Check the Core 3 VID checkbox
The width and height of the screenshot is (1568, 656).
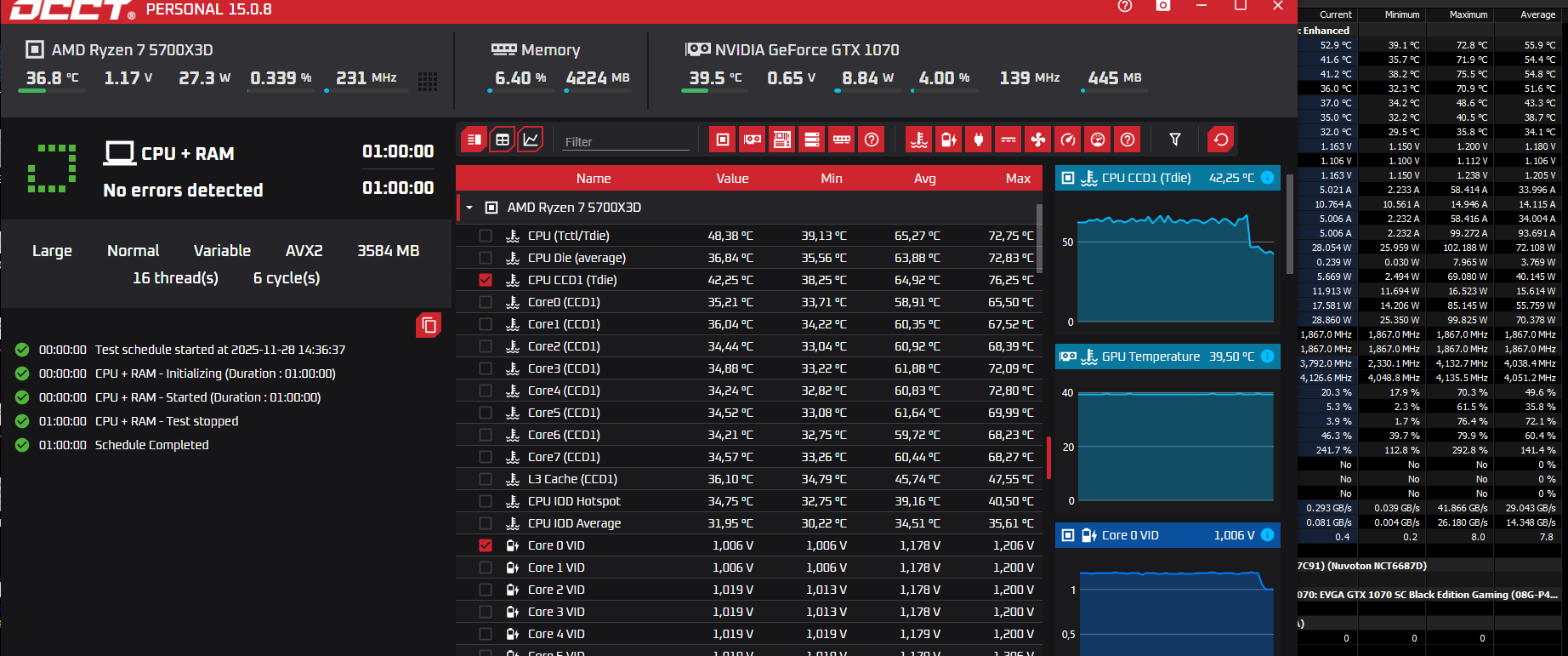(x=486, y=612)
